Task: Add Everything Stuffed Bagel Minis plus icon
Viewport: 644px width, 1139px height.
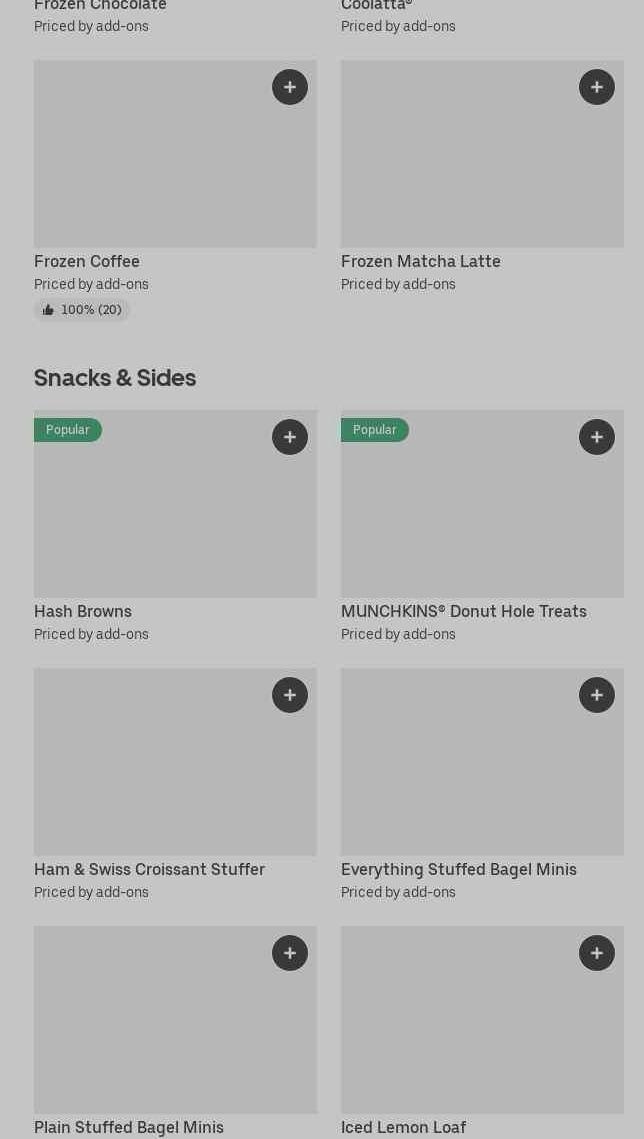Action: pyautogui.click(x=597, y=695)
